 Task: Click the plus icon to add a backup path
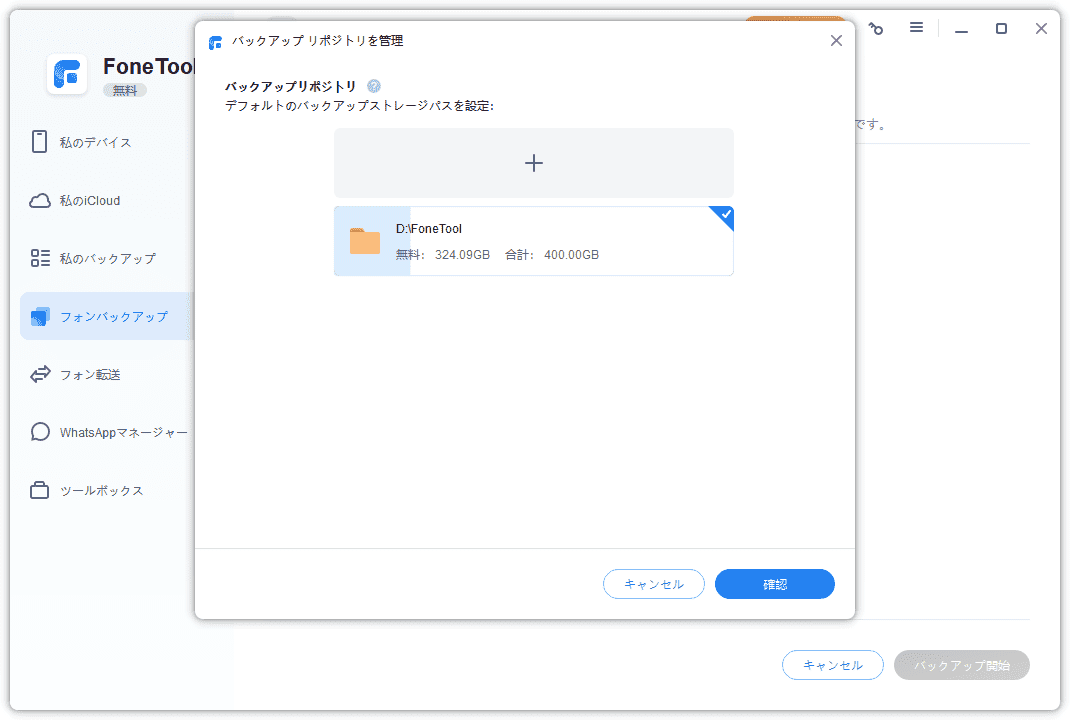coord(533,163)
